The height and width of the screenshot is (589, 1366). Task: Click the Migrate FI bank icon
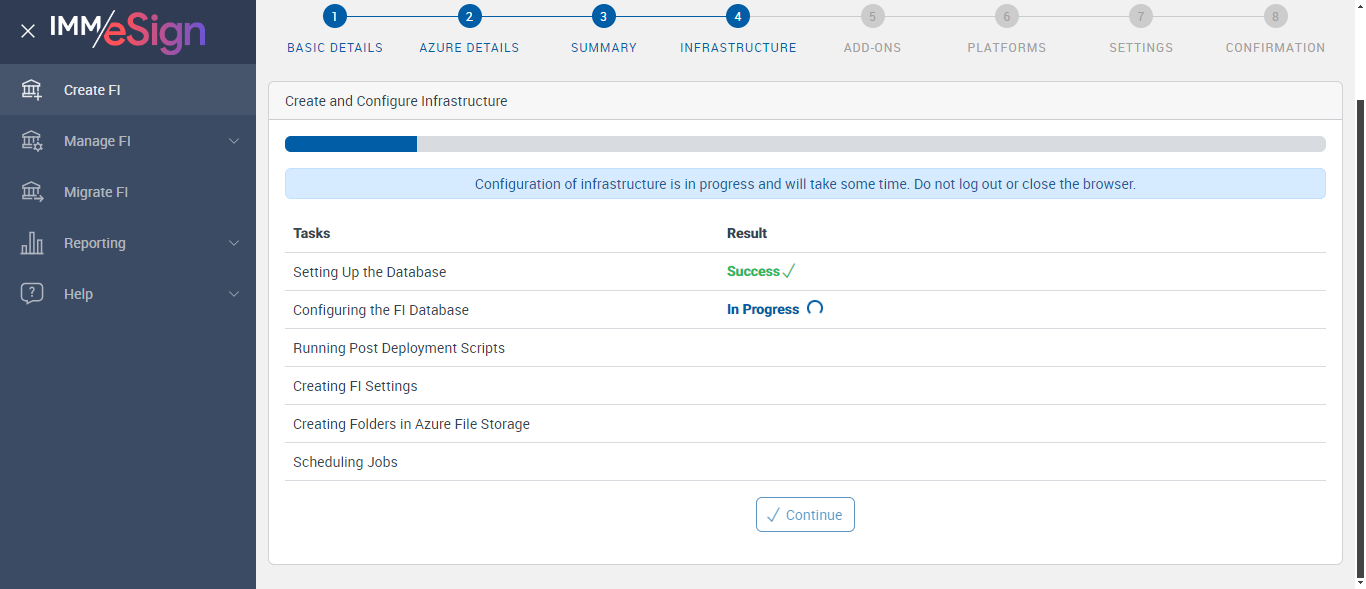[x=32, y=192]
